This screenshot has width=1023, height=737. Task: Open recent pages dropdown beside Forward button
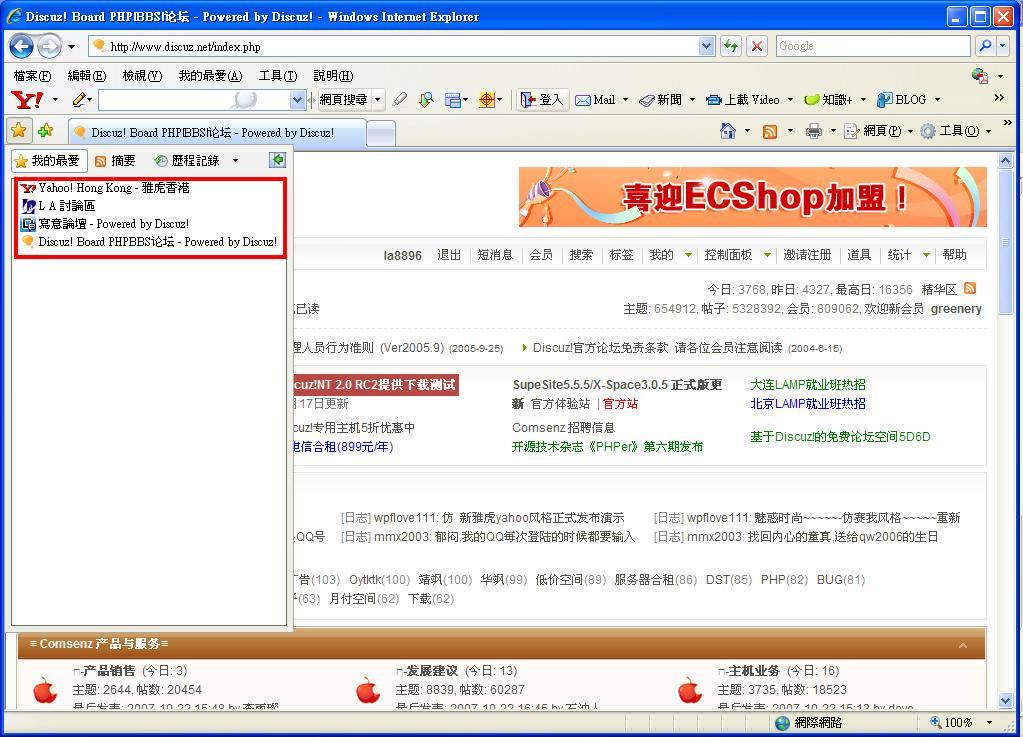[x=71, y=46]
